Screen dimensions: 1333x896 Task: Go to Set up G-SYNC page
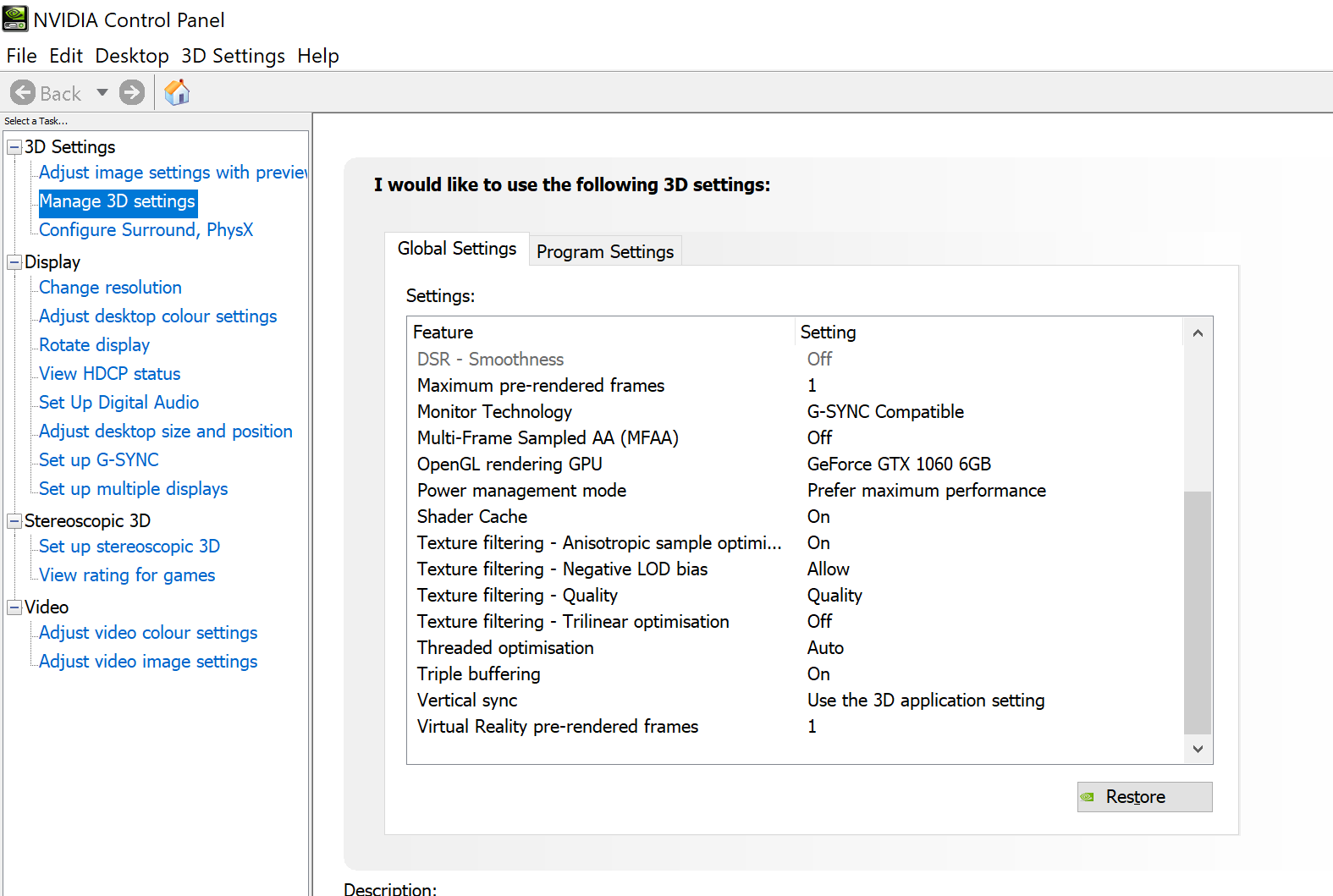click(99, 460)
